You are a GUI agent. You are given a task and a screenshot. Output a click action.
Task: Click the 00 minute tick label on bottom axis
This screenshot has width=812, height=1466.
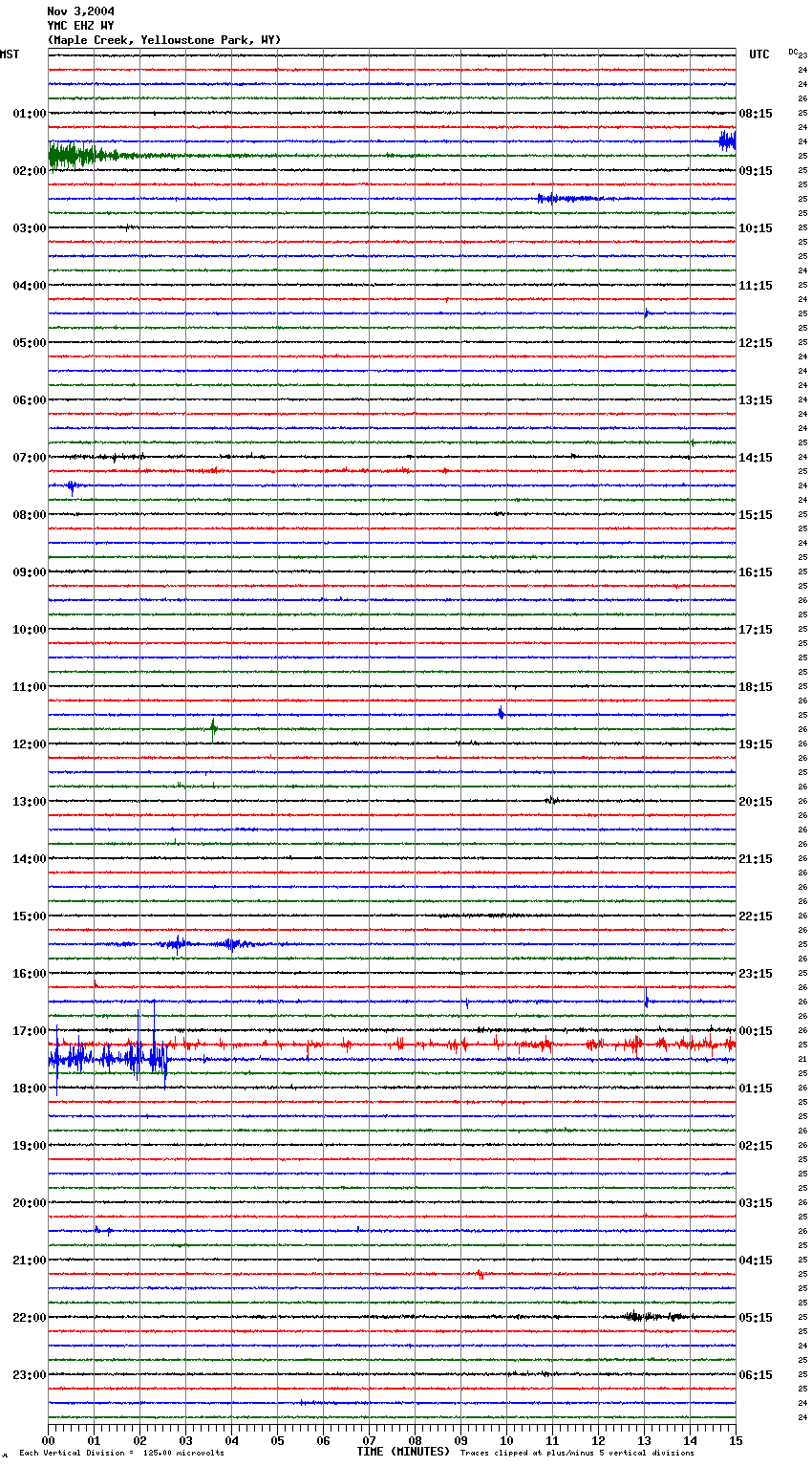coord(48,1440)
